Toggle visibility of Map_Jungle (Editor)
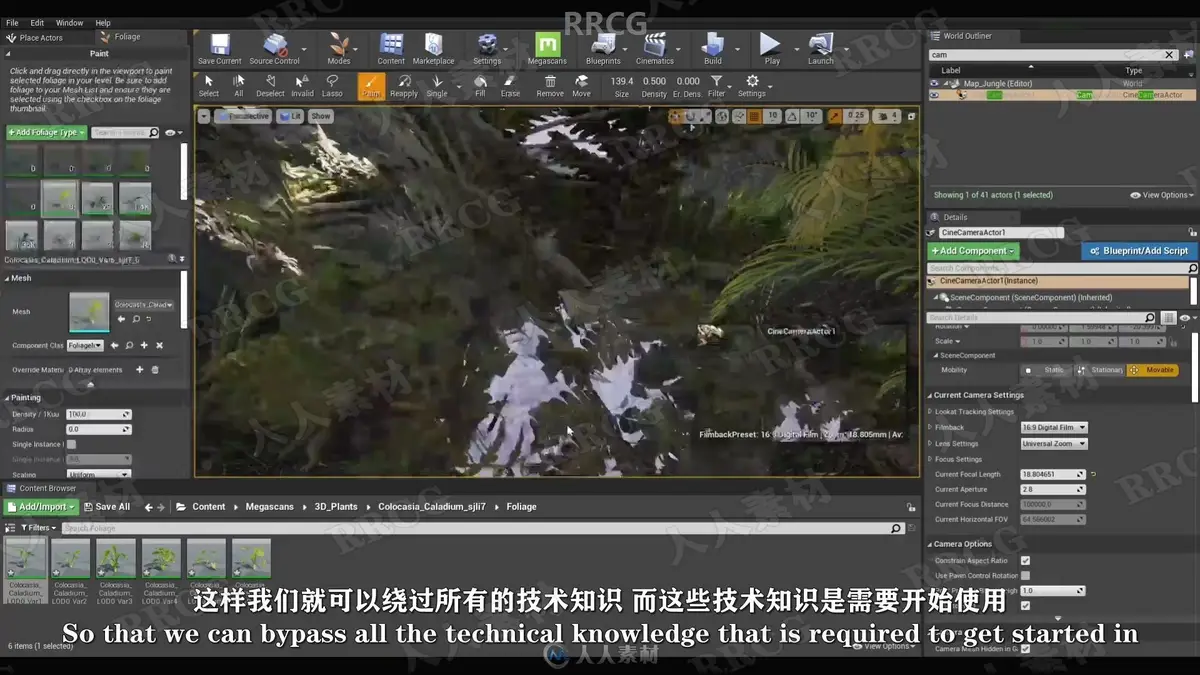Image resolution: width=1200 pixels, height=675 pixels. [934, 83]
